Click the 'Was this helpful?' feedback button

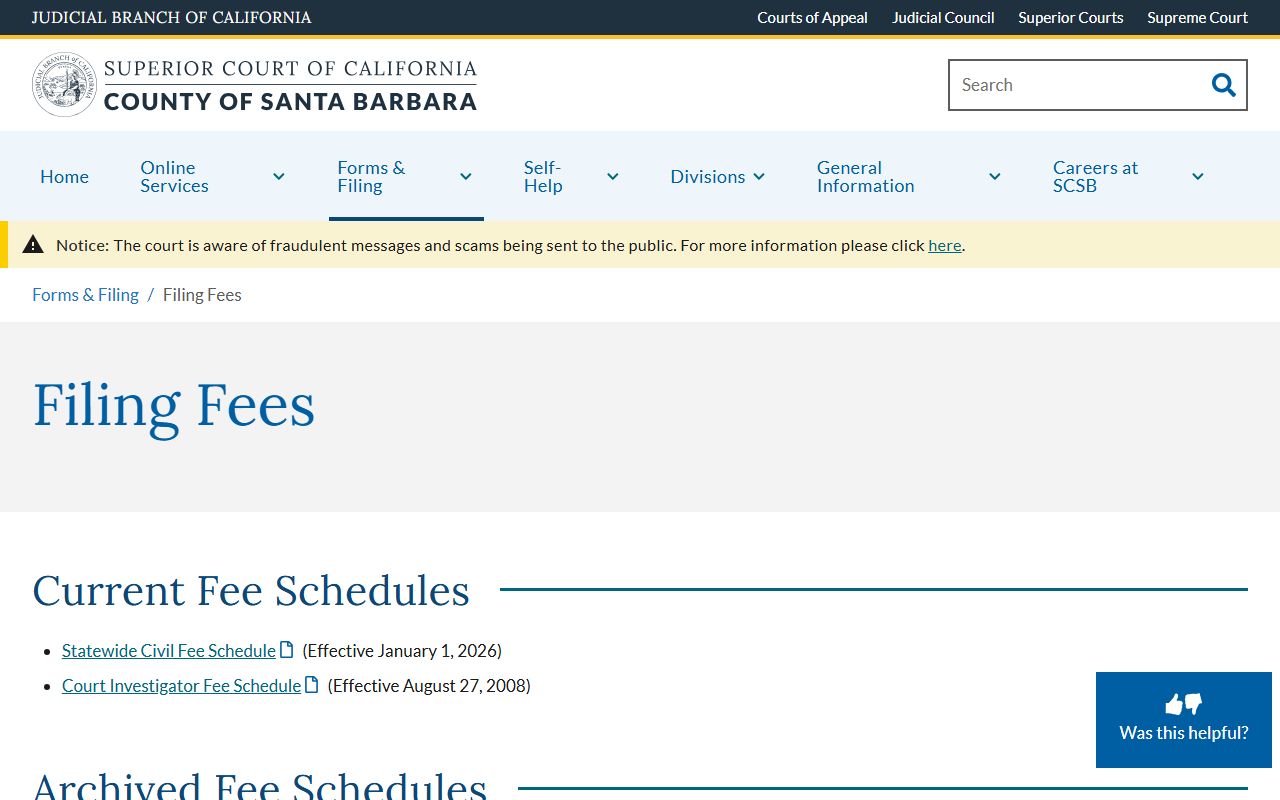click(1184, 720)
